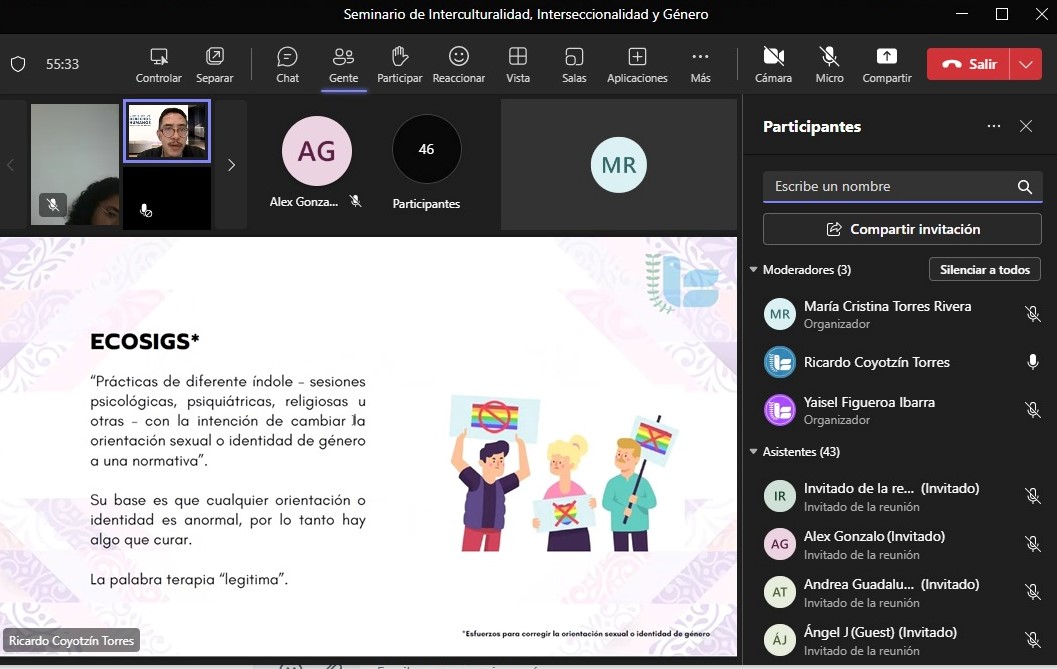The height and width of the screenshot is (669, 1057).
Task: Toggle the Cámara on
Action: (x=773, y=65)
